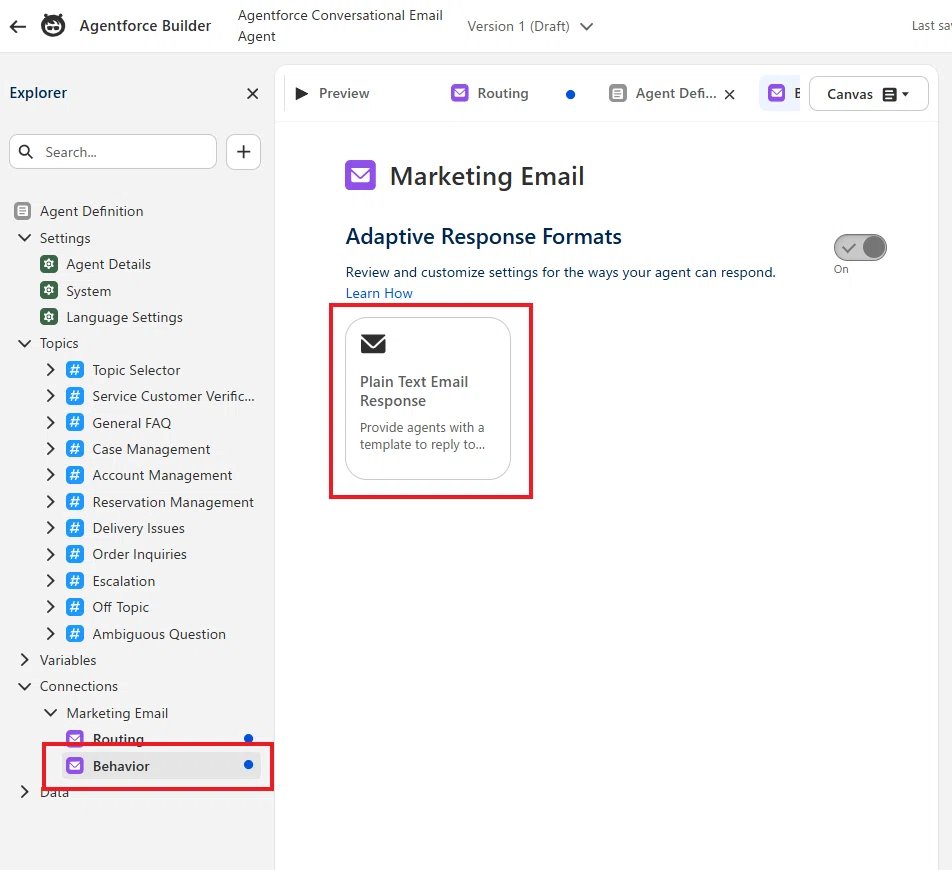Click the System gear icon

coord(49,290)
